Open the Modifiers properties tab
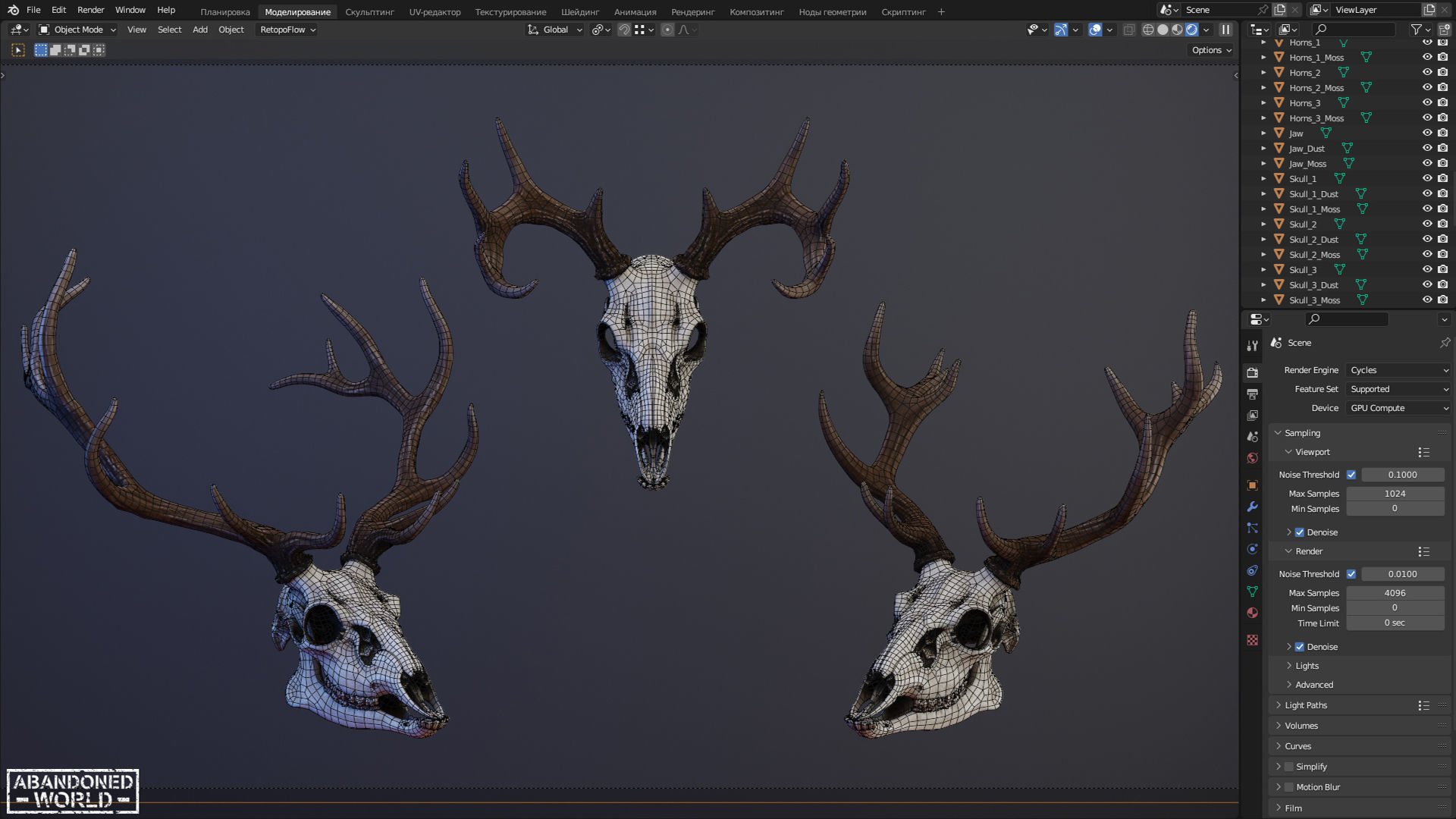The width and height of the screenshot is (1456, 819). click(x=1252, y=507)
